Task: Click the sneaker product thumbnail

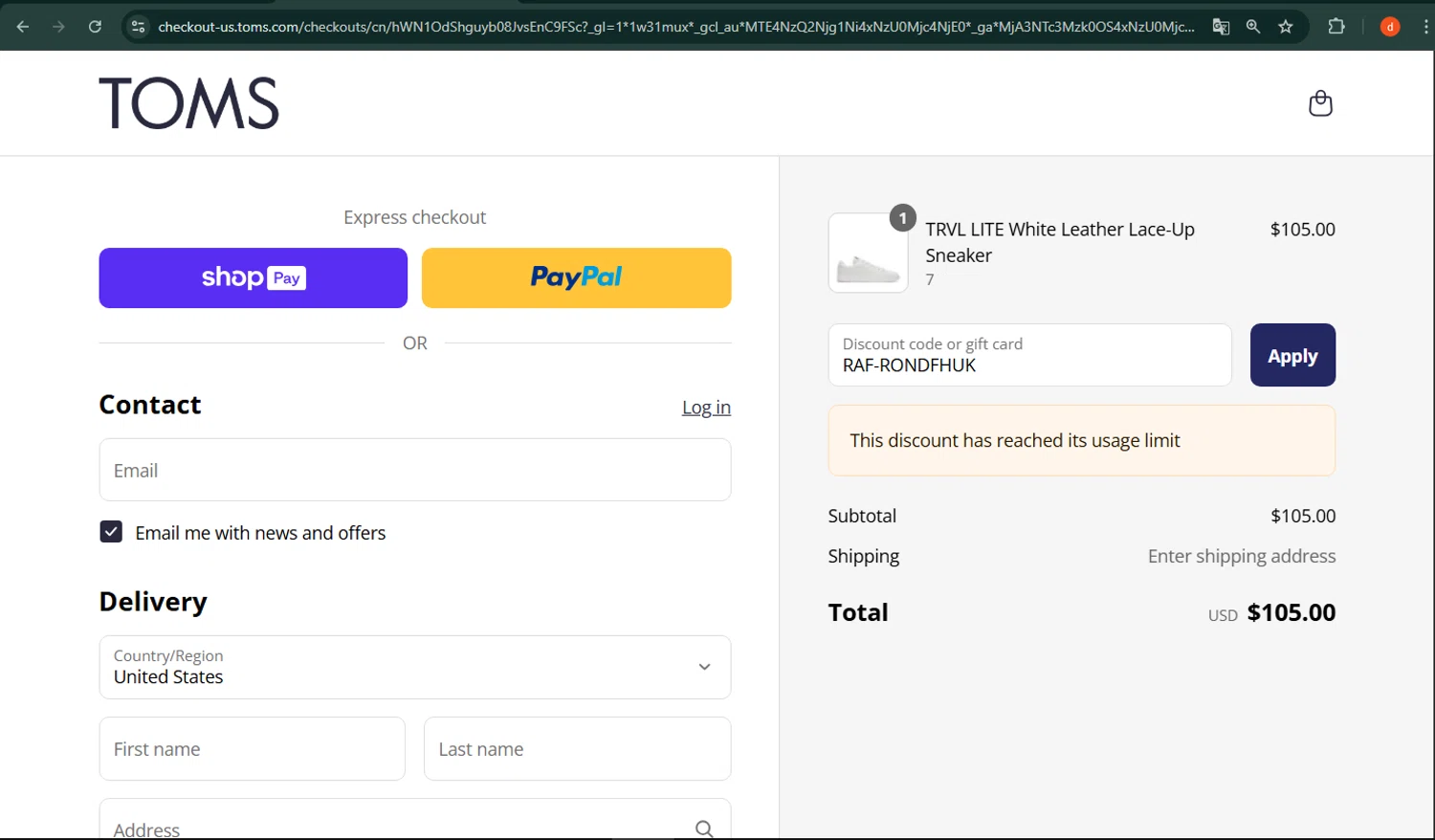Action: 868,253
